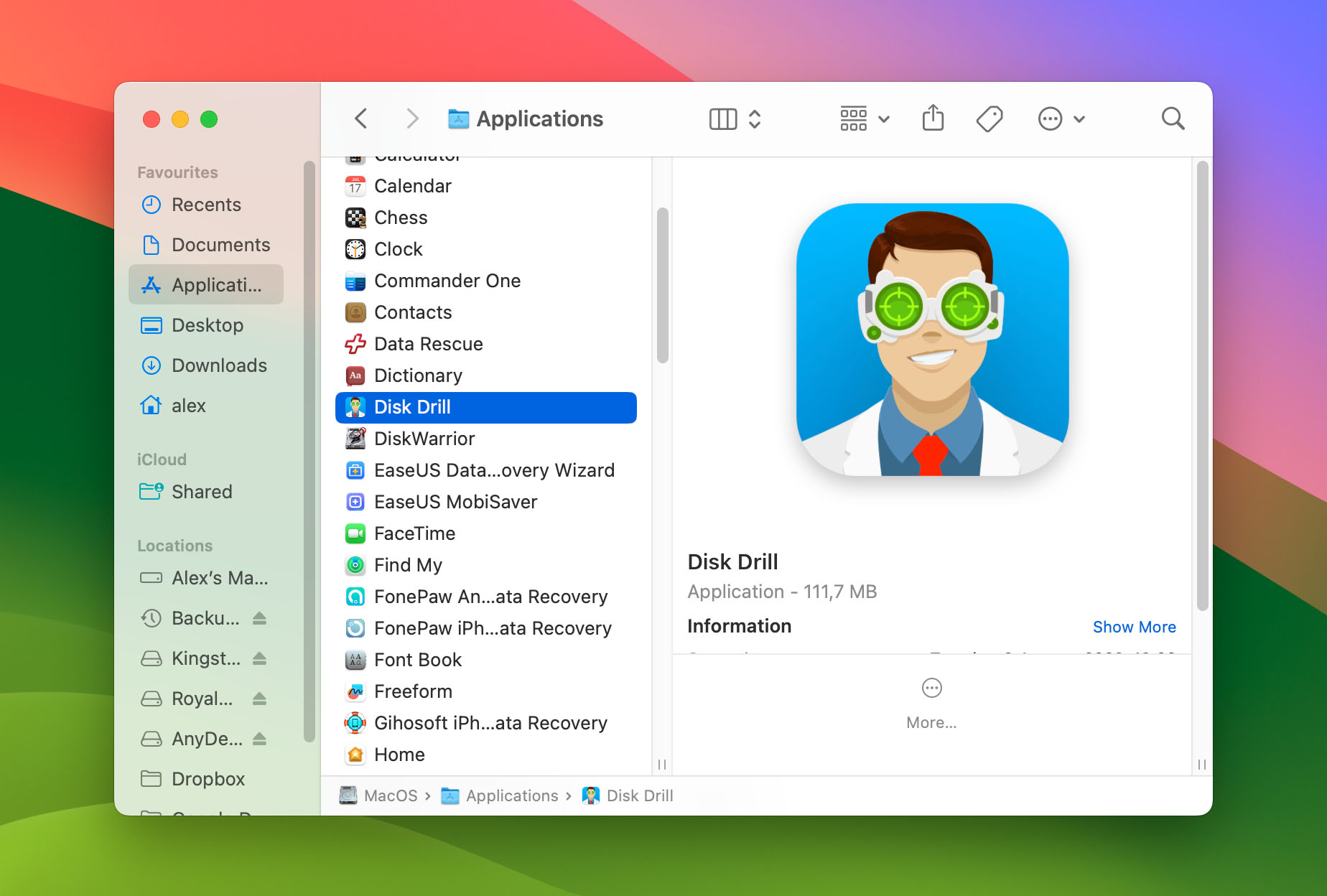Select the FaceTime app icon
This screenshot has height=896, width=1327.
[x=355, y=533]
